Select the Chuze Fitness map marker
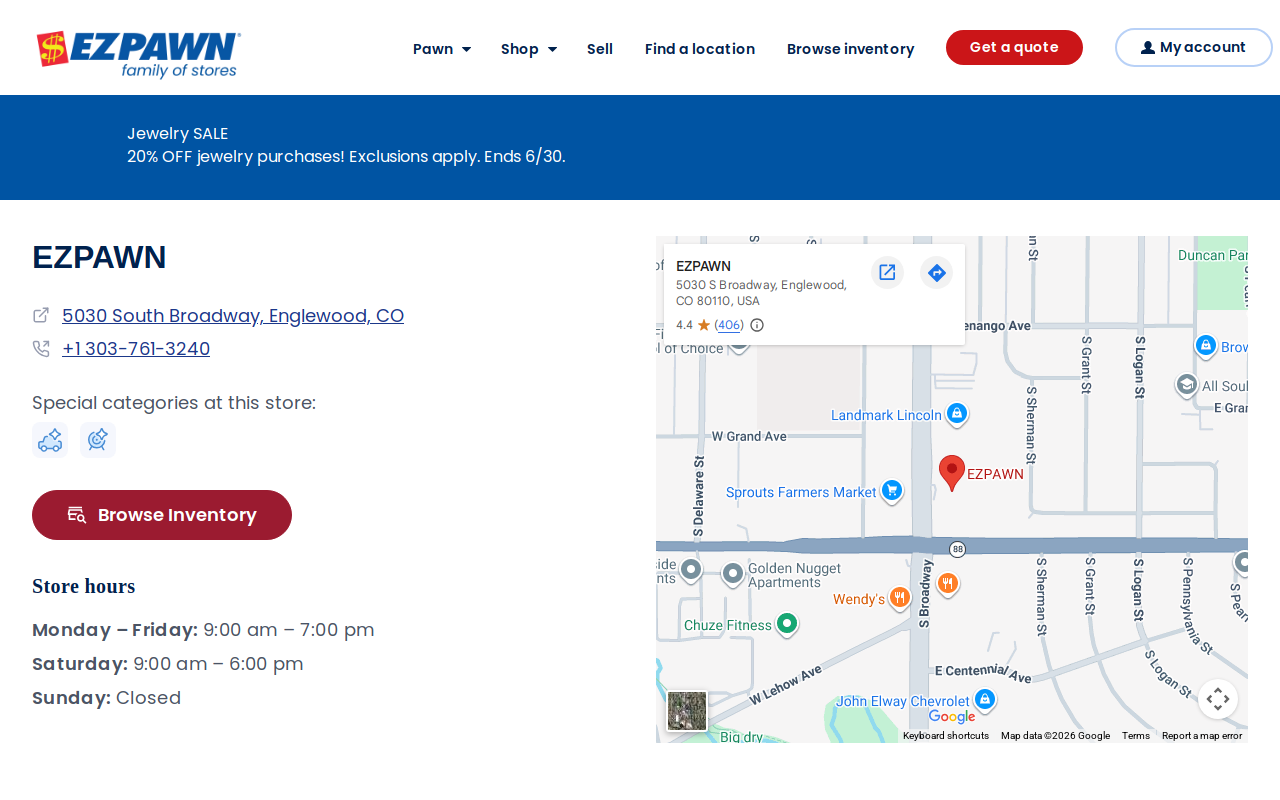Viewport: 1280px width, 800px height. pos(787,624)
